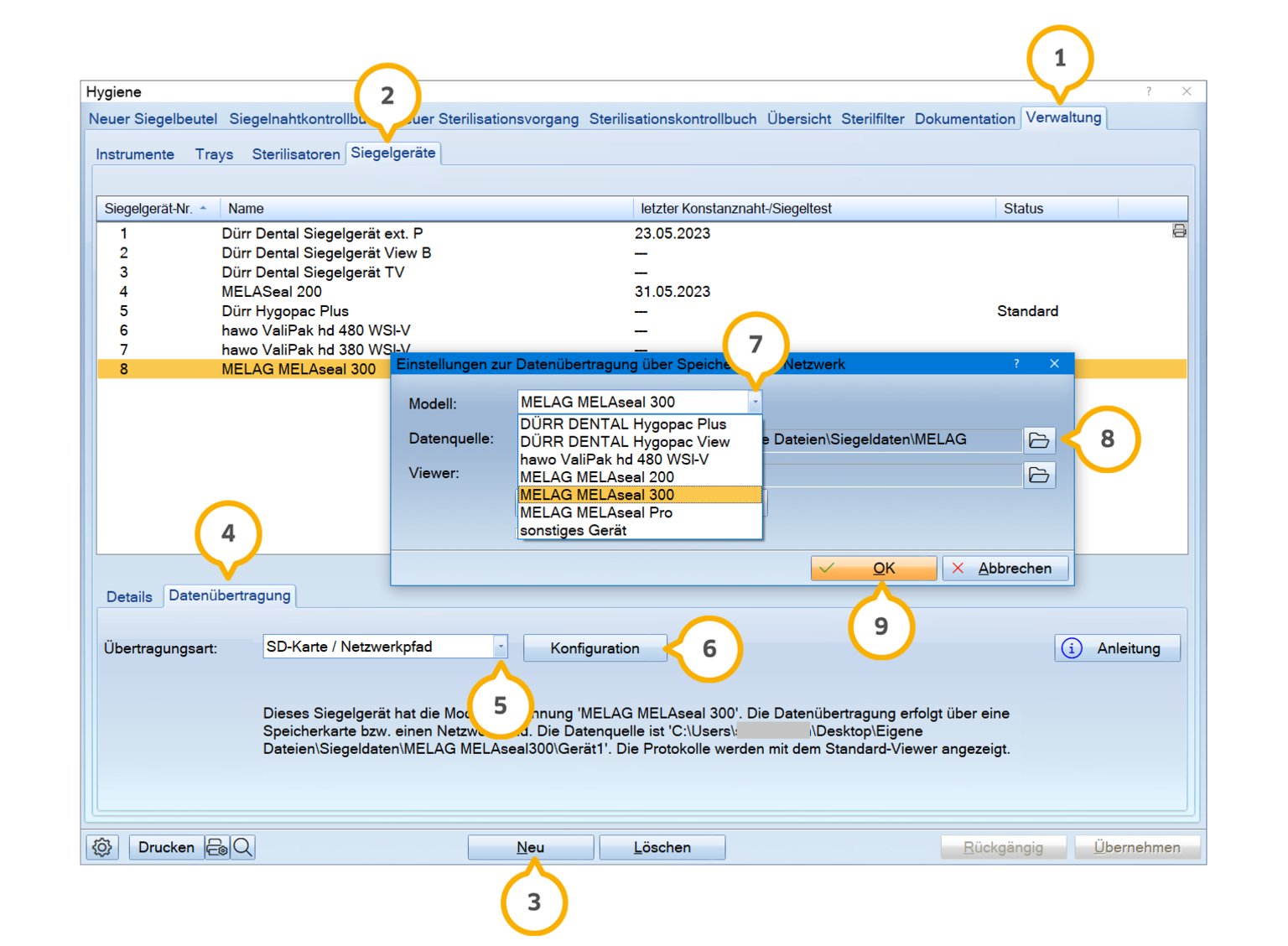The image size is (1288, 946).
Task: Select the MELASeal 200 row in the list
Action: pyautogui.click(x=272, y=292)
